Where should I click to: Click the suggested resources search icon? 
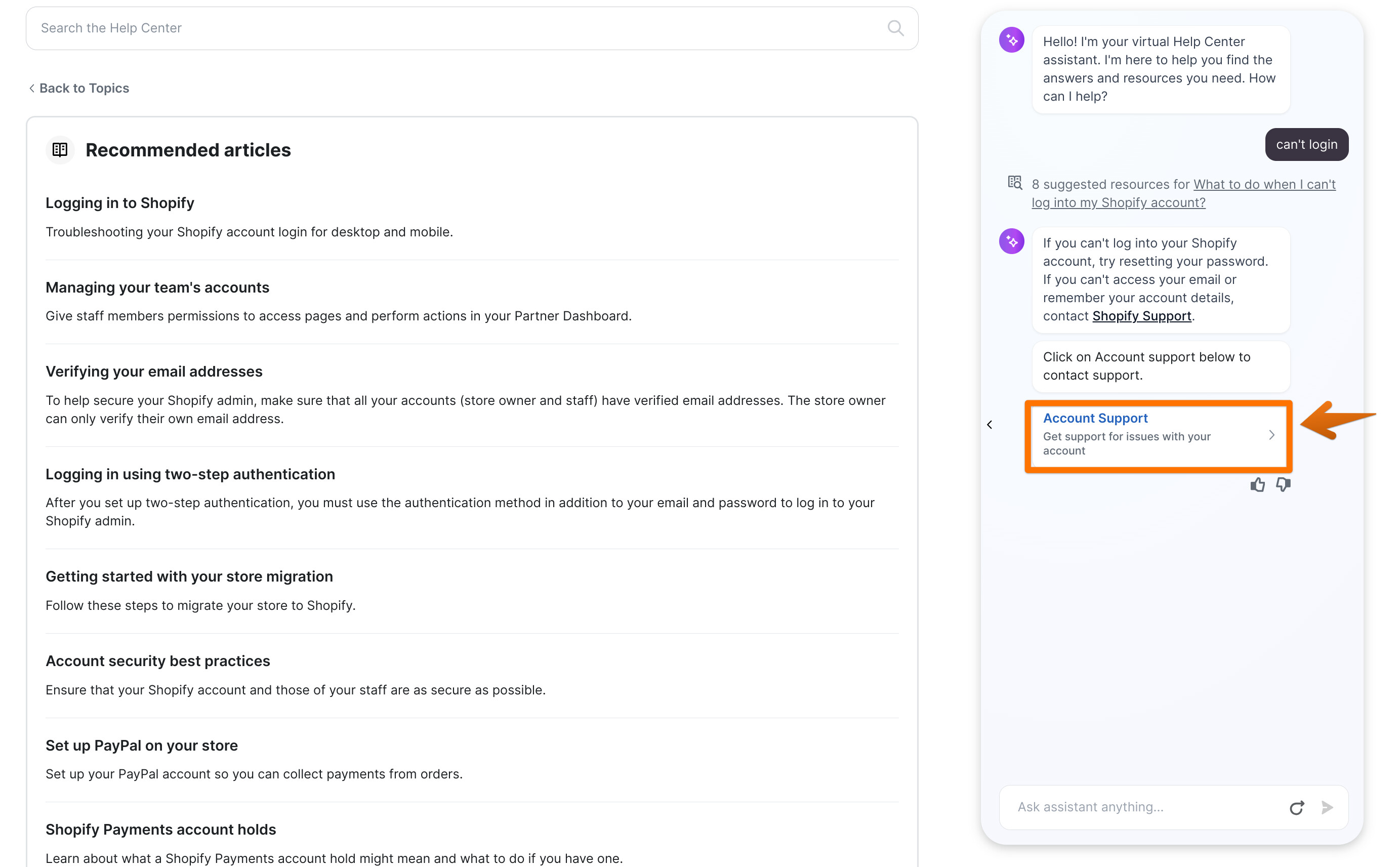pos(1015,183)
